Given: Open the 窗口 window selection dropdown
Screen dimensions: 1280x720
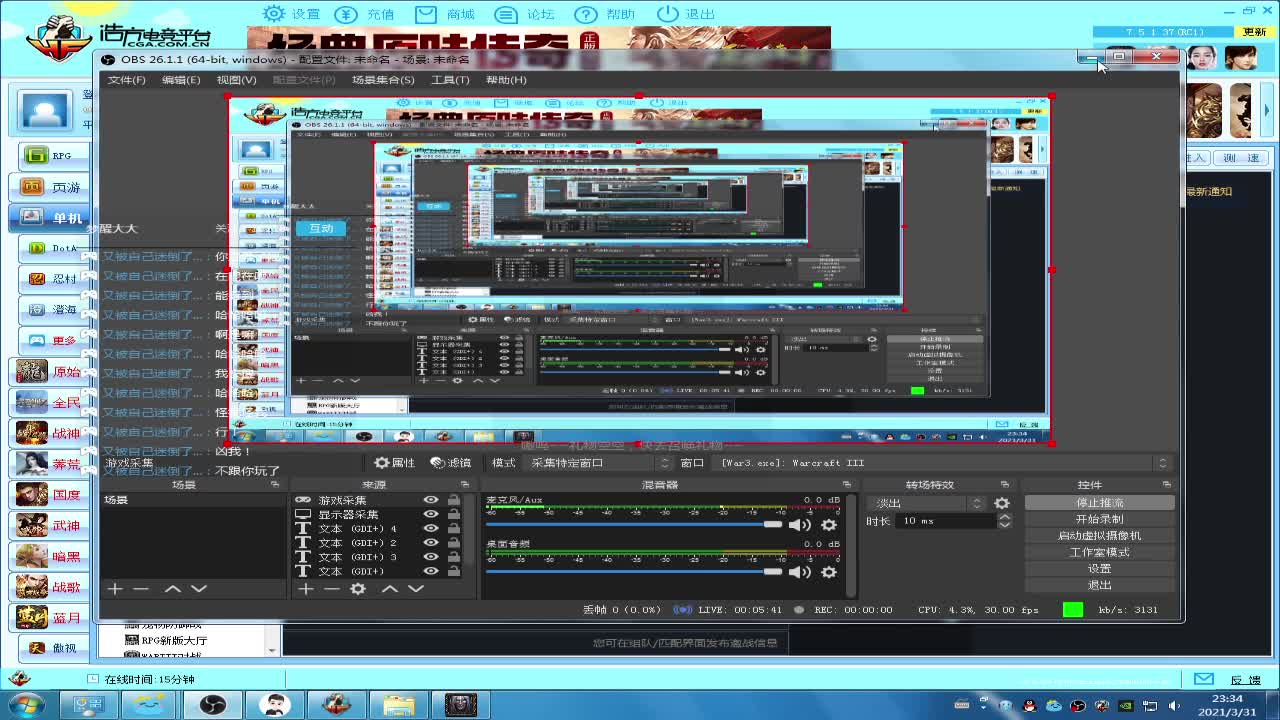Looking at the screenshot, I should click(943, 463).
